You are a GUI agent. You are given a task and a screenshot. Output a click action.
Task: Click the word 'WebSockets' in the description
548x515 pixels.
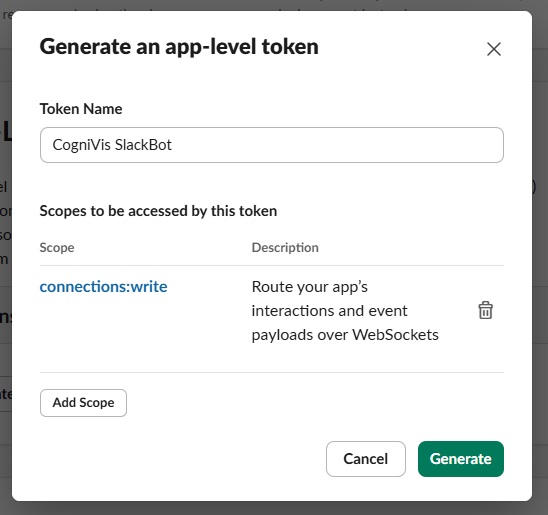[x=395, y=335]
